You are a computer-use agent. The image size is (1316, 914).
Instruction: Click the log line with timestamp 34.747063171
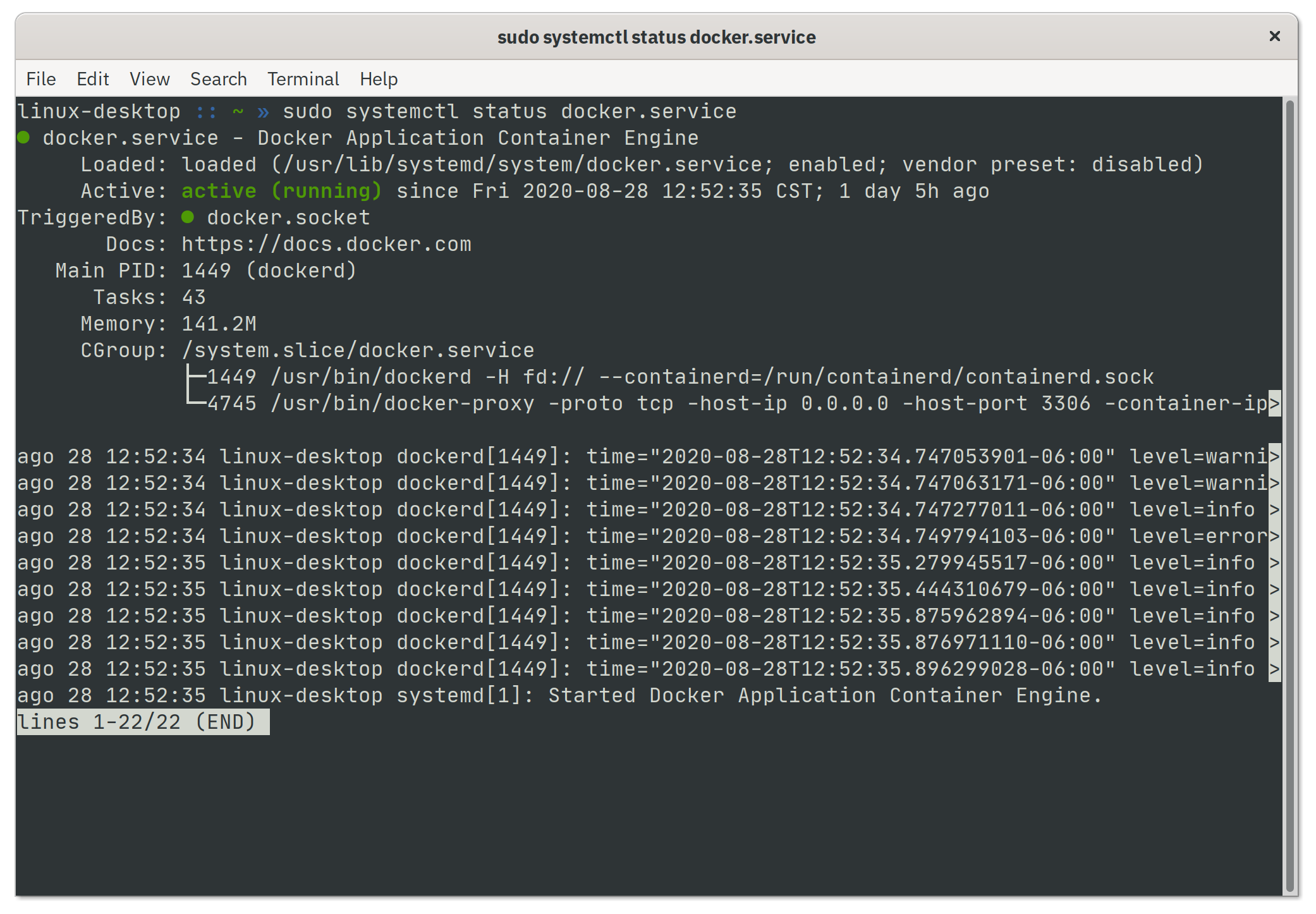(x=643, y=483)
